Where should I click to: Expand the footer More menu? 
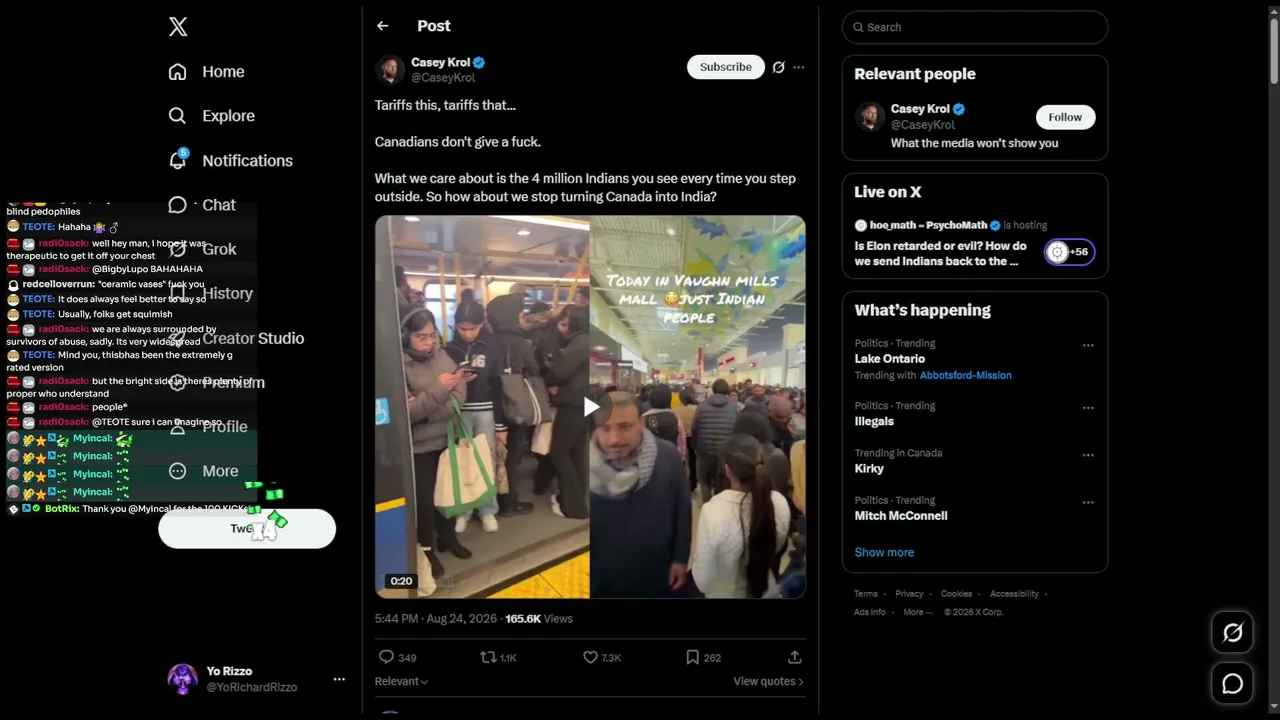[x=917, y=612]
